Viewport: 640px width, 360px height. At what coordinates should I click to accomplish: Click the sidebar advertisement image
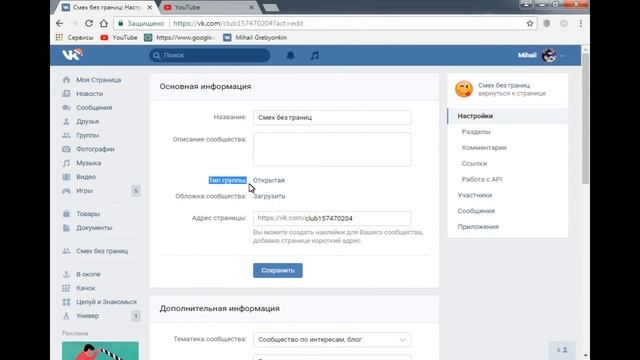pyautogui.click(x=100, y=351)
